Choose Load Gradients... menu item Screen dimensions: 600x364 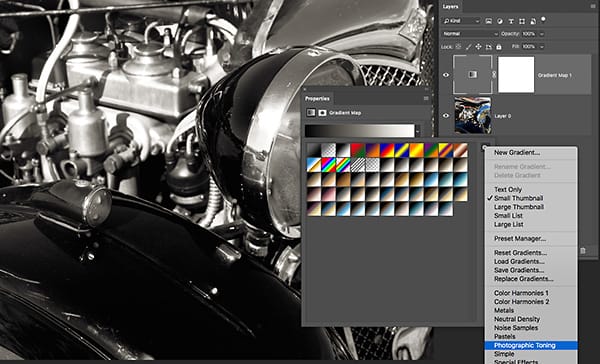(x=519, y=261)
